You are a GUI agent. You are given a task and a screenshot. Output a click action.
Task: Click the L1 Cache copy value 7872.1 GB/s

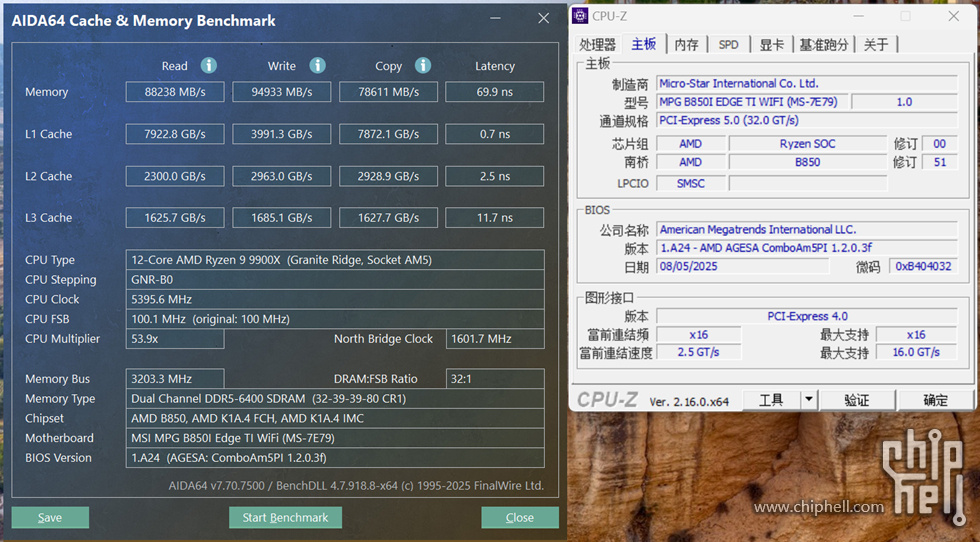point(389,134)
